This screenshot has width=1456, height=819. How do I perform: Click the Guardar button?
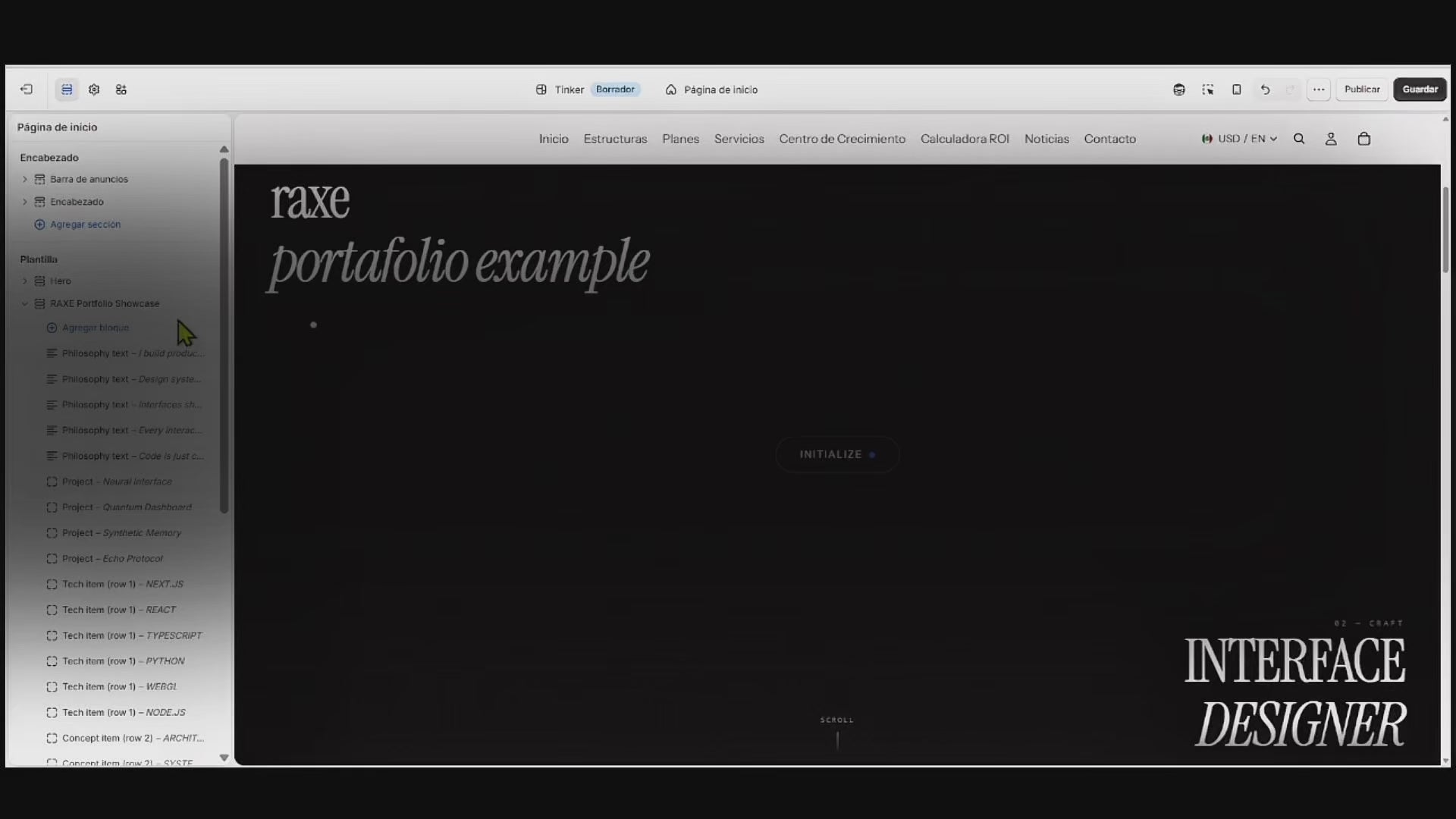click(1420, 89)
